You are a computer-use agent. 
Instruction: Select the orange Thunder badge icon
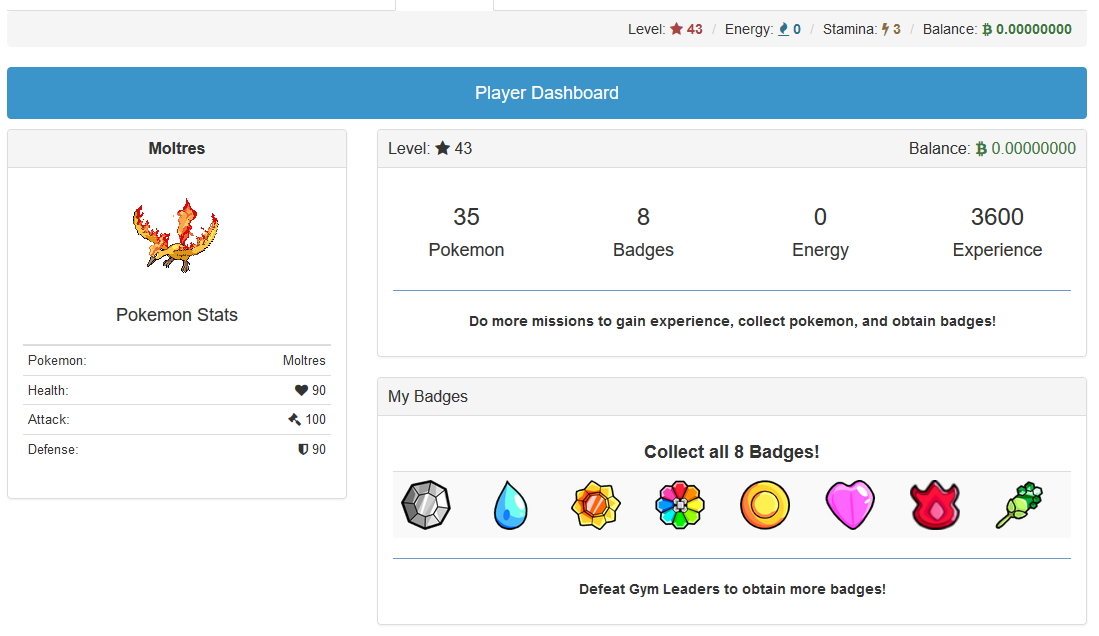(596, 505)
